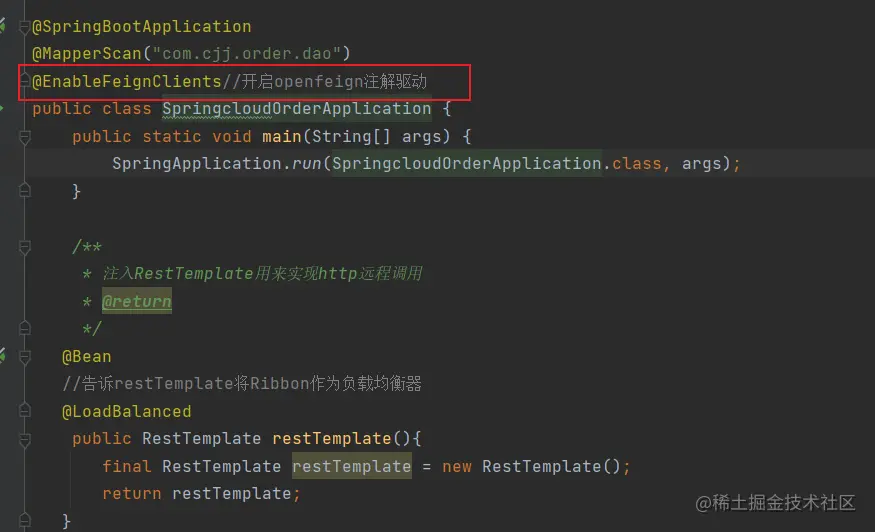Click the 'return' keyword in the return statement

(x=132, y=494)
